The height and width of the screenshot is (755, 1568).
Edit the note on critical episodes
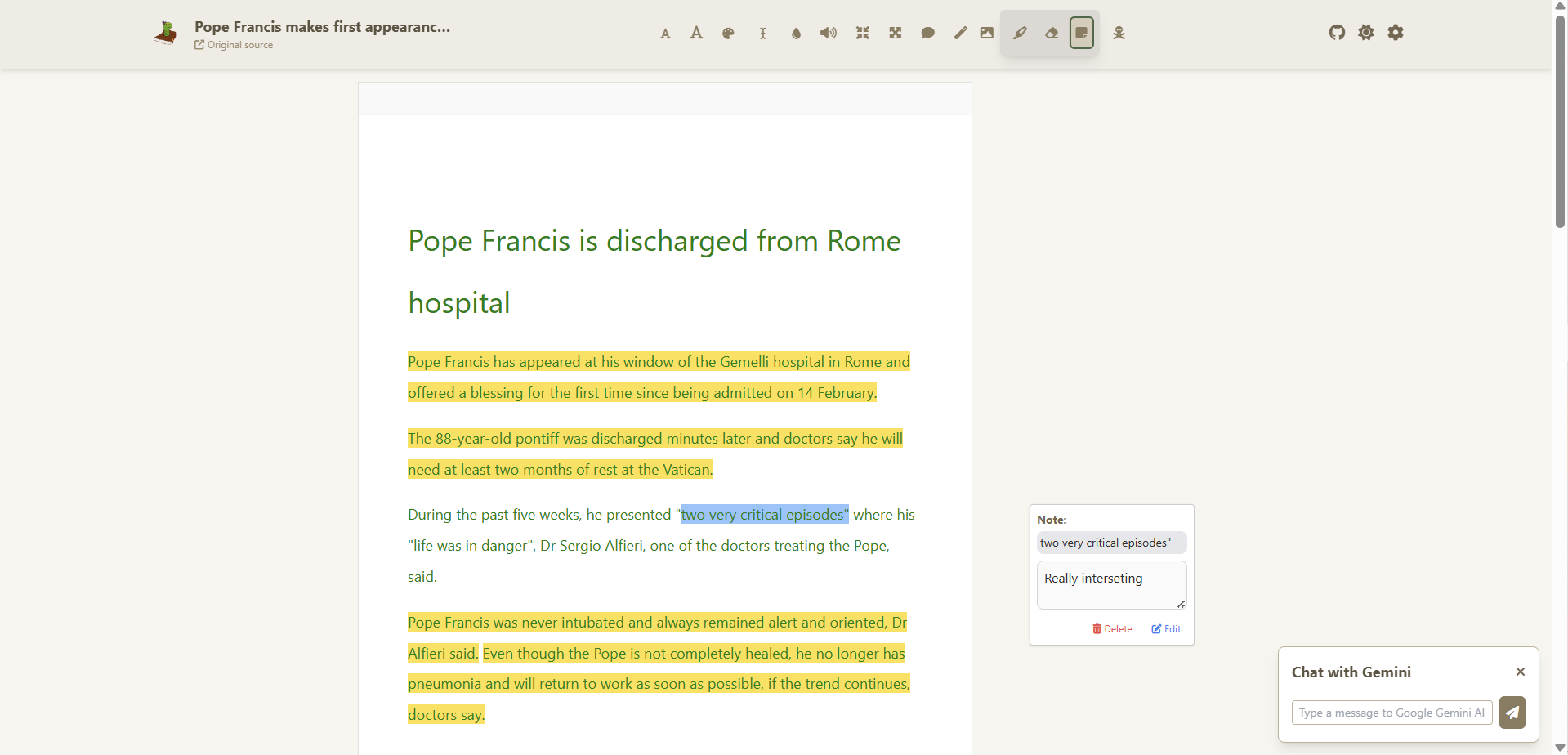[x=1166, y=629]
